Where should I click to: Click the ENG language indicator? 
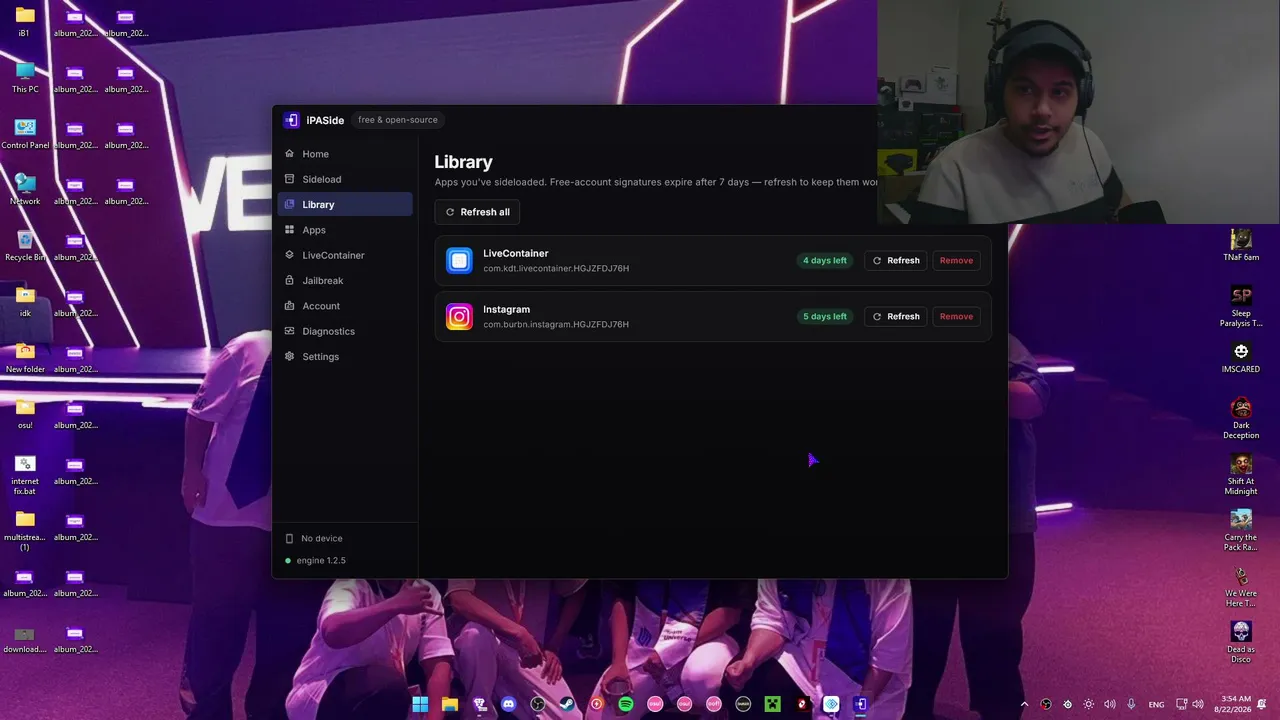[1156, 705]
